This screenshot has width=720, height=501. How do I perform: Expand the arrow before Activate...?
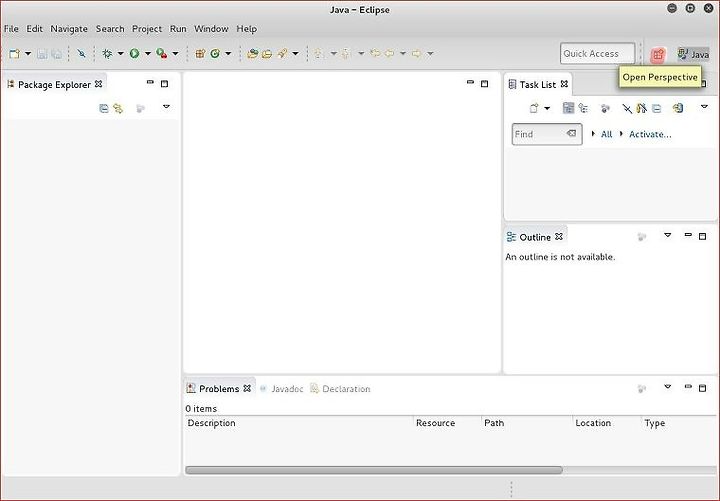click(x=621, y=134)
